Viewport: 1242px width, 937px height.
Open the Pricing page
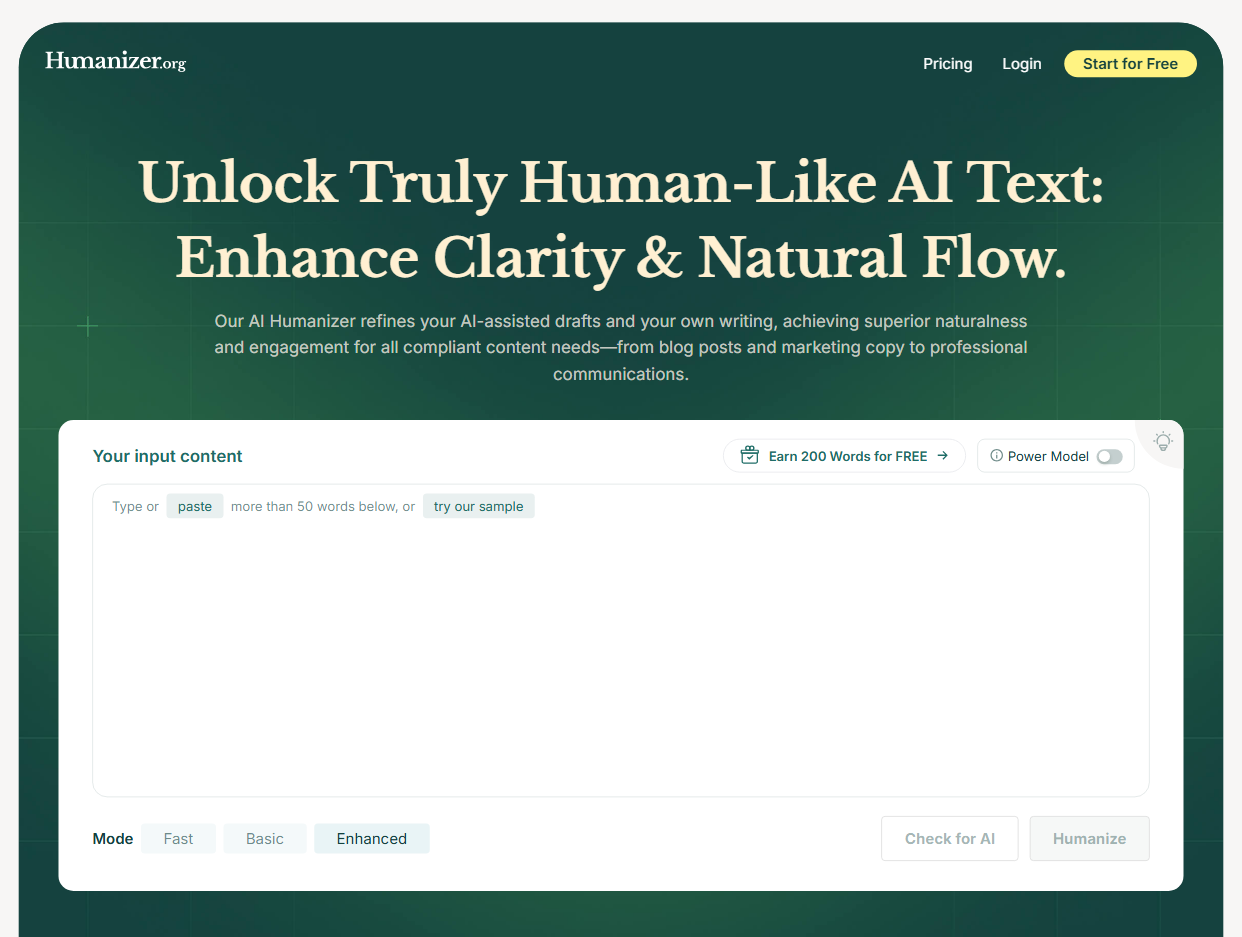tap(947, 63)
